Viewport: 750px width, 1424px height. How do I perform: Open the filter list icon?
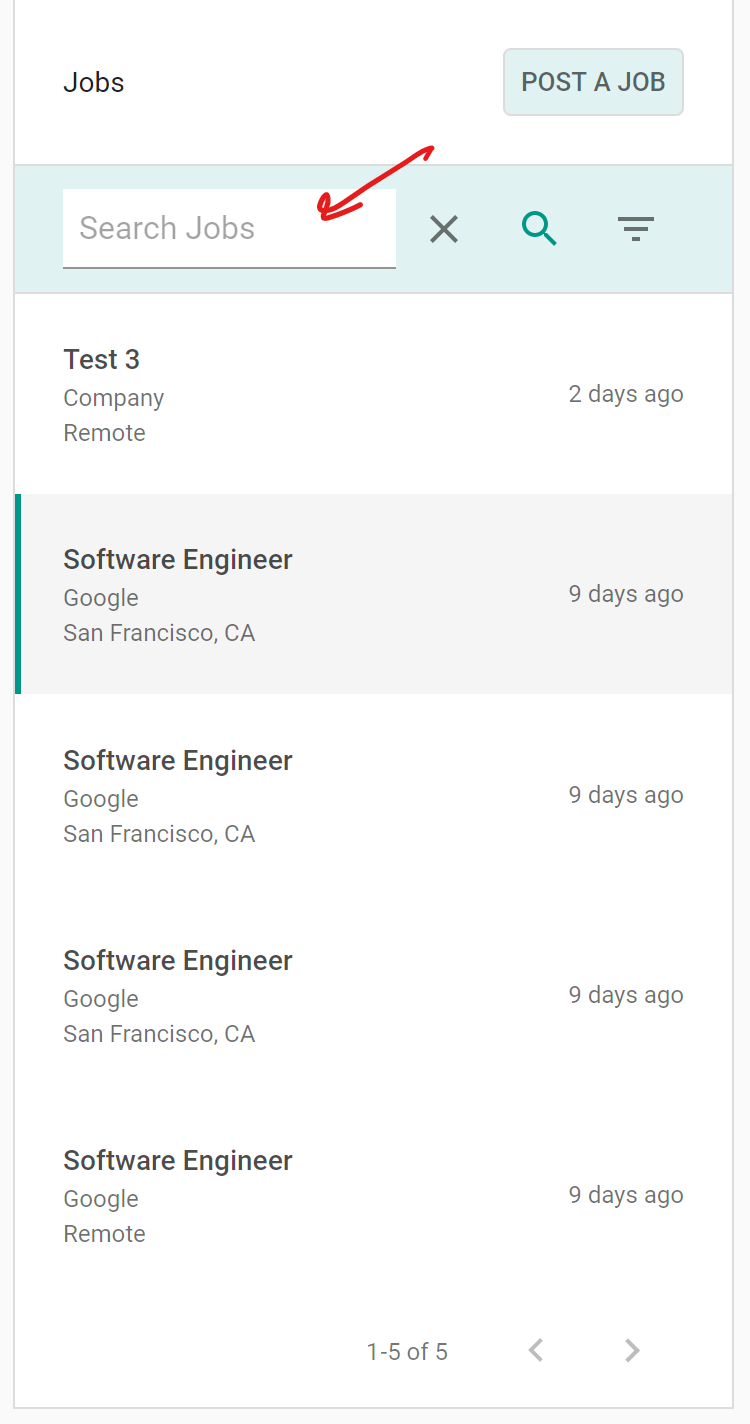[x=636, y=229]
